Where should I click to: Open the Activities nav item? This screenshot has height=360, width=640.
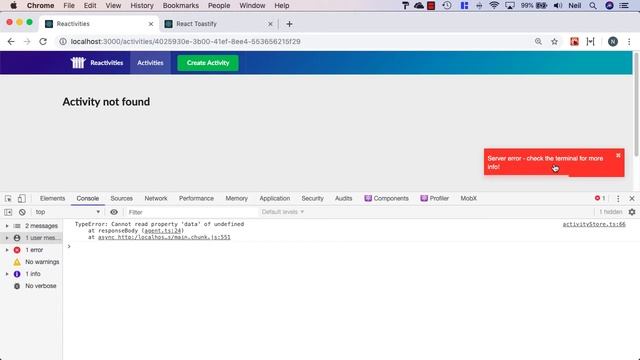(x=150, y=63)
